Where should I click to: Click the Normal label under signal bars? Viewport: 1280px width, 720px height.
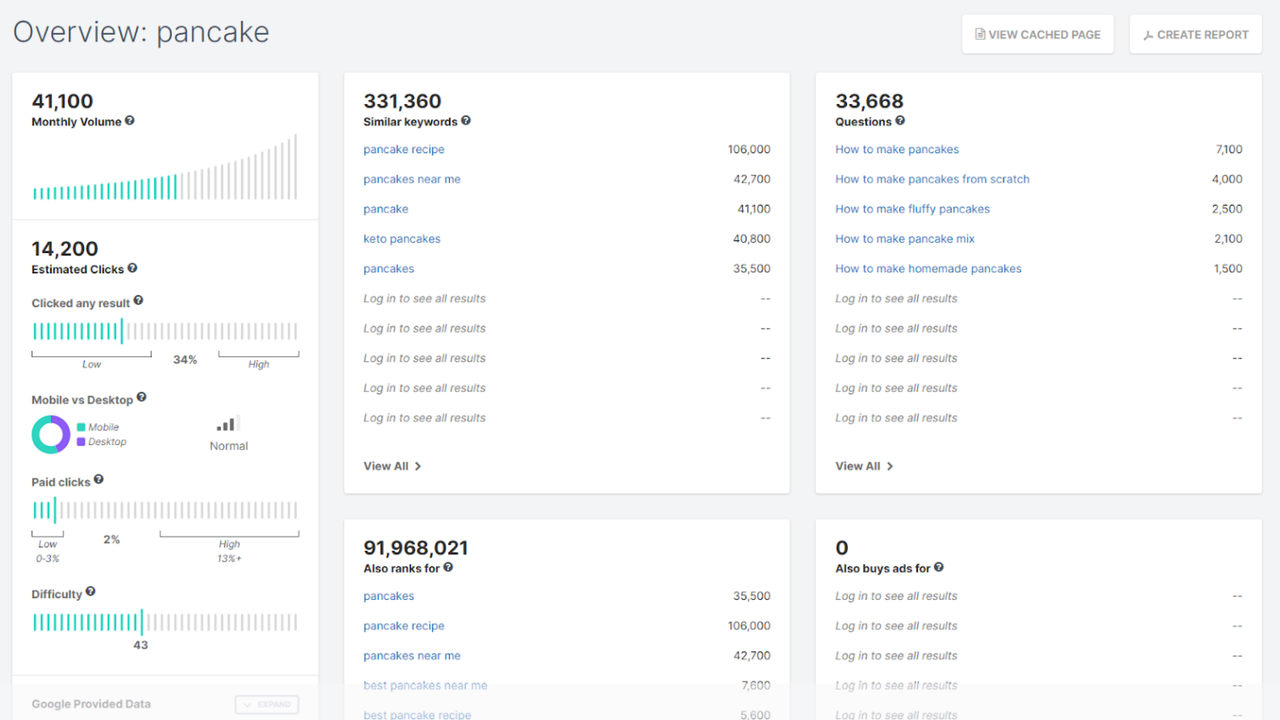tap(229, 446)
